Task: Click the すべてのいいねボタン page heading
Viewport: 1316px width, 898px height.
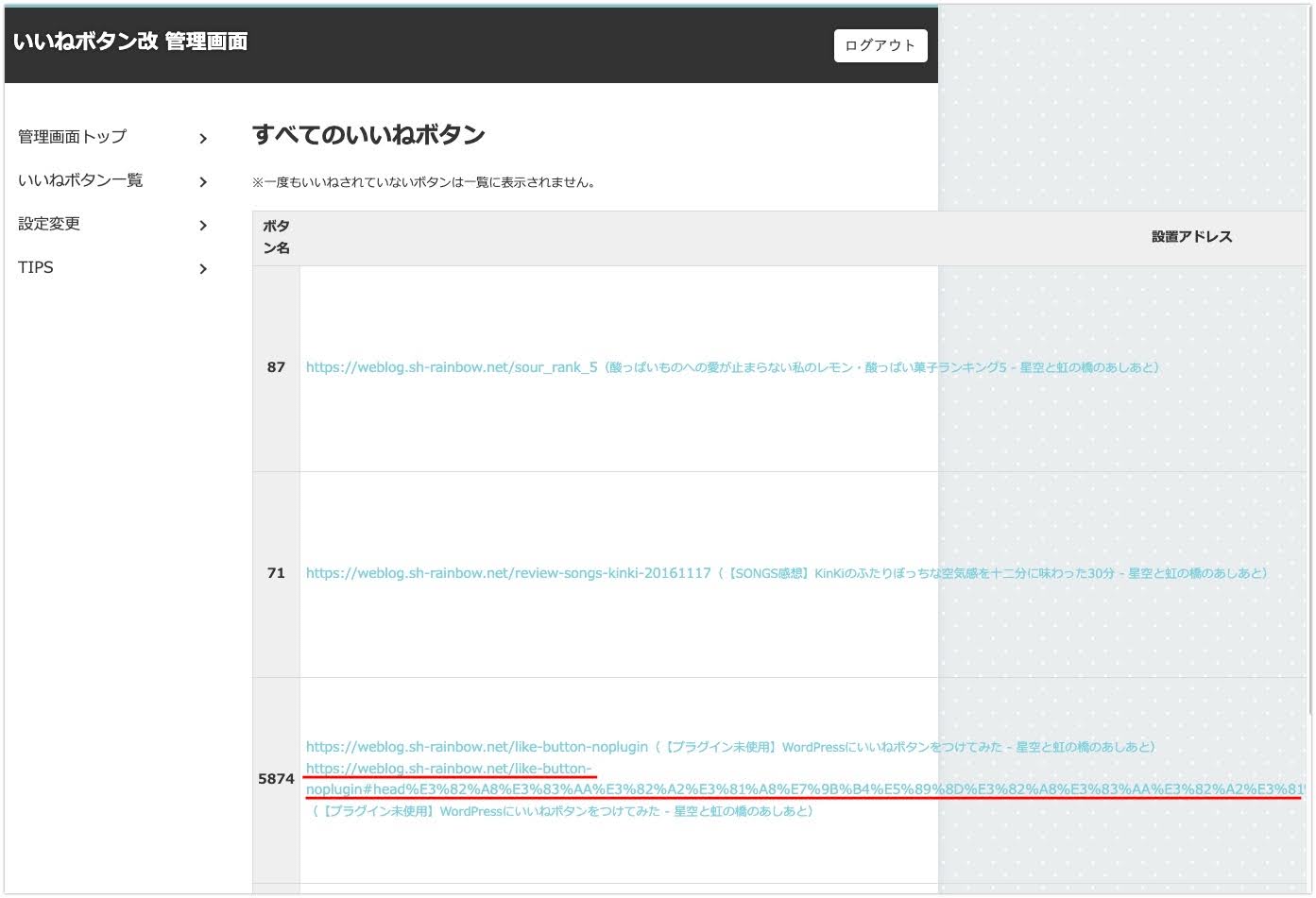Action: (368, 135)
